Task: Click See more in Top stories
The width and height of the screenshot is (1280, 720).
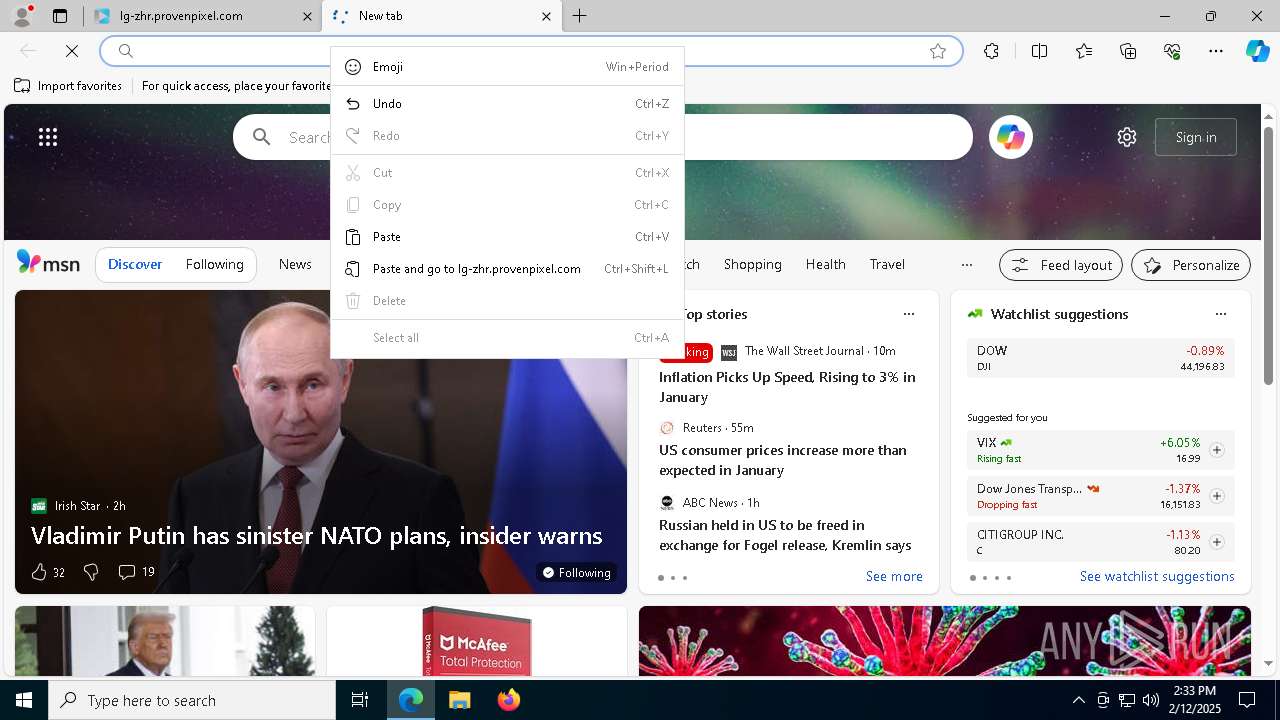Action: [x=894, y=577]
